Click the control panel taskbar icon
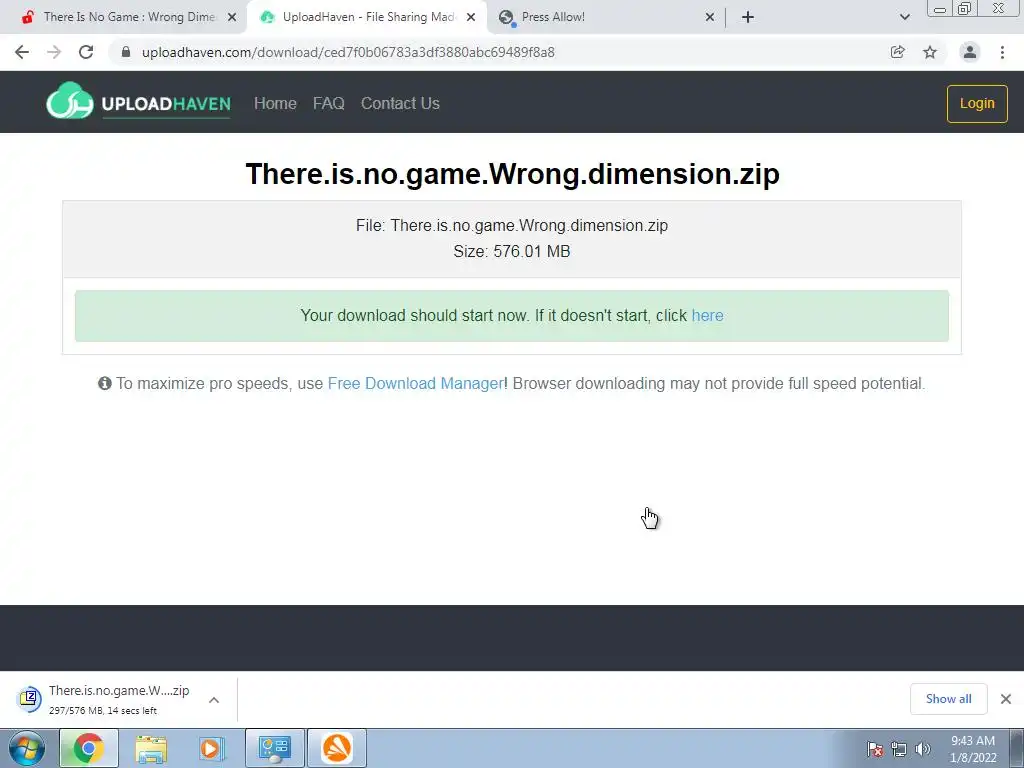1024x768 pixels. tap(274, 748)
